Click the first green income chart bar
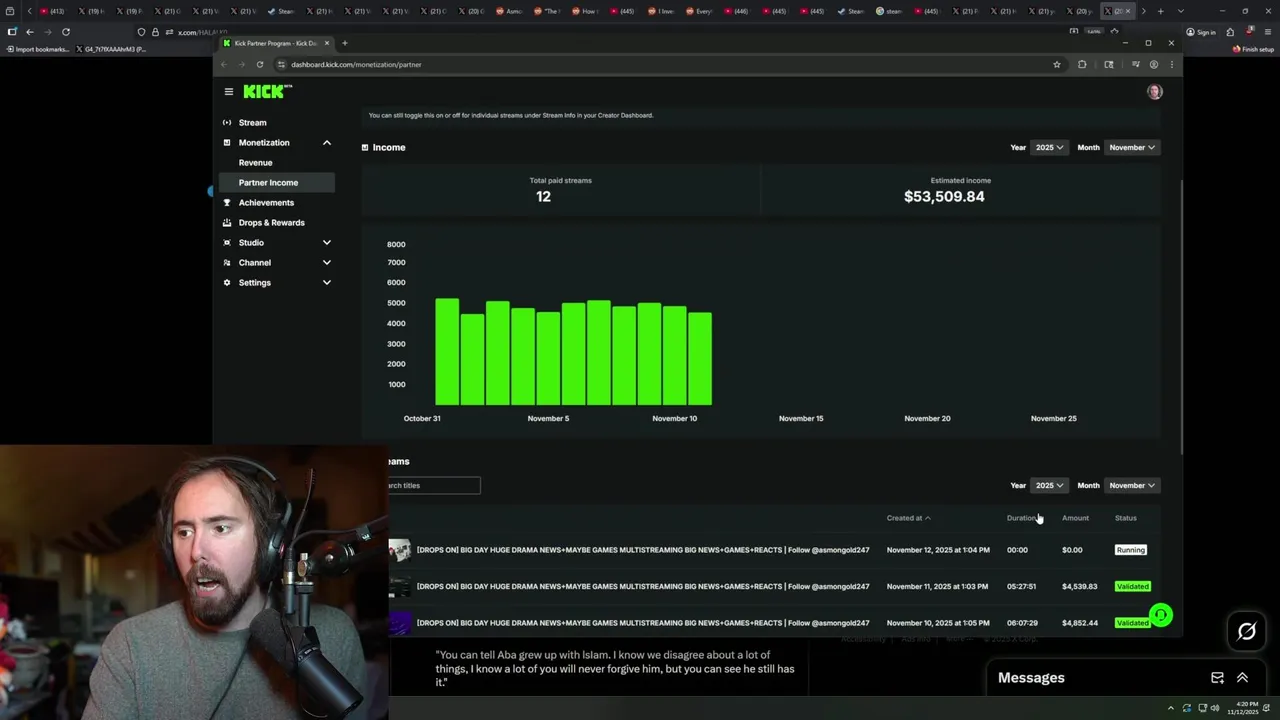This screenshot has height=720, width=1280. [x=447, y=352]
